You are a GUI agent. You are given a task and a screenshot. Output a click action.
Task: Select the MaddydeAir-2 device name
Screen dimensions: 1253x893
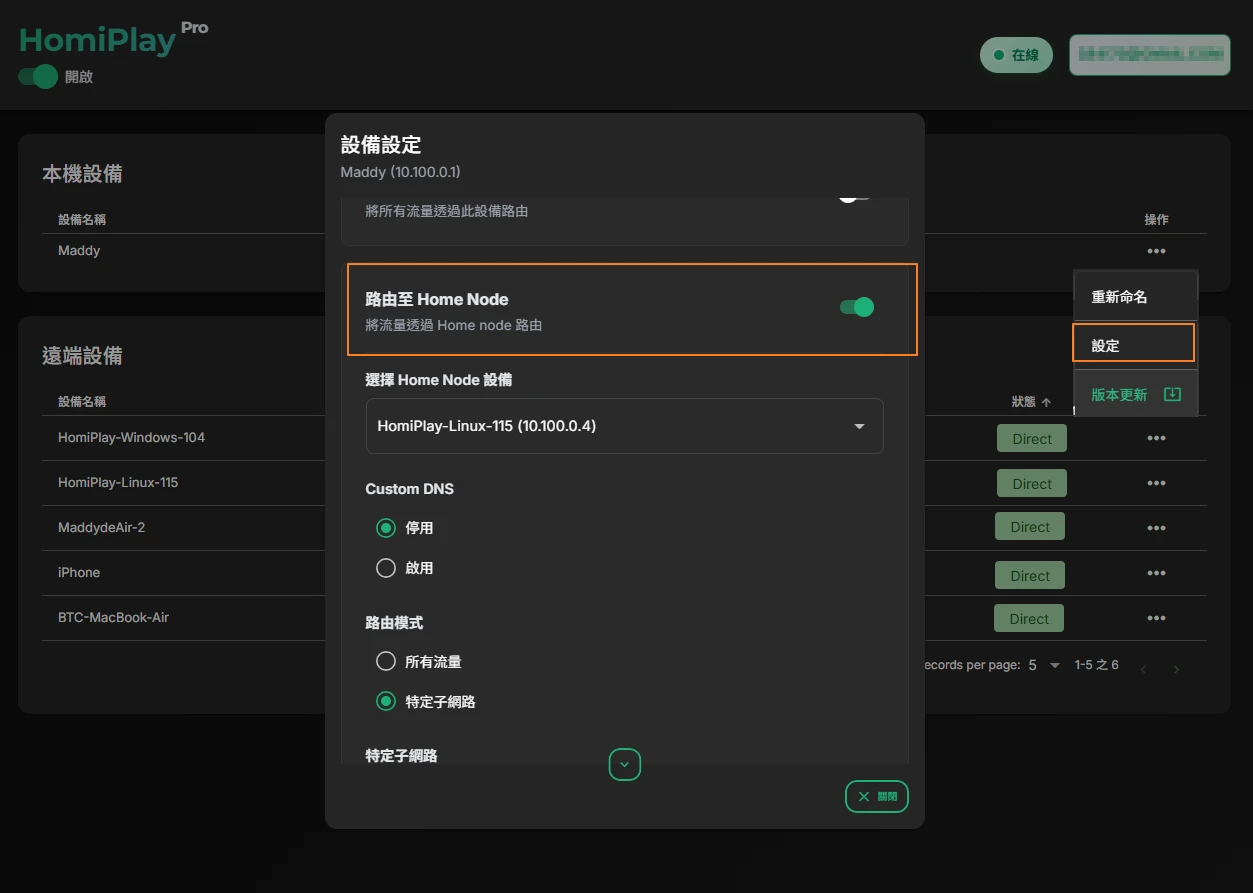(102, 527)
